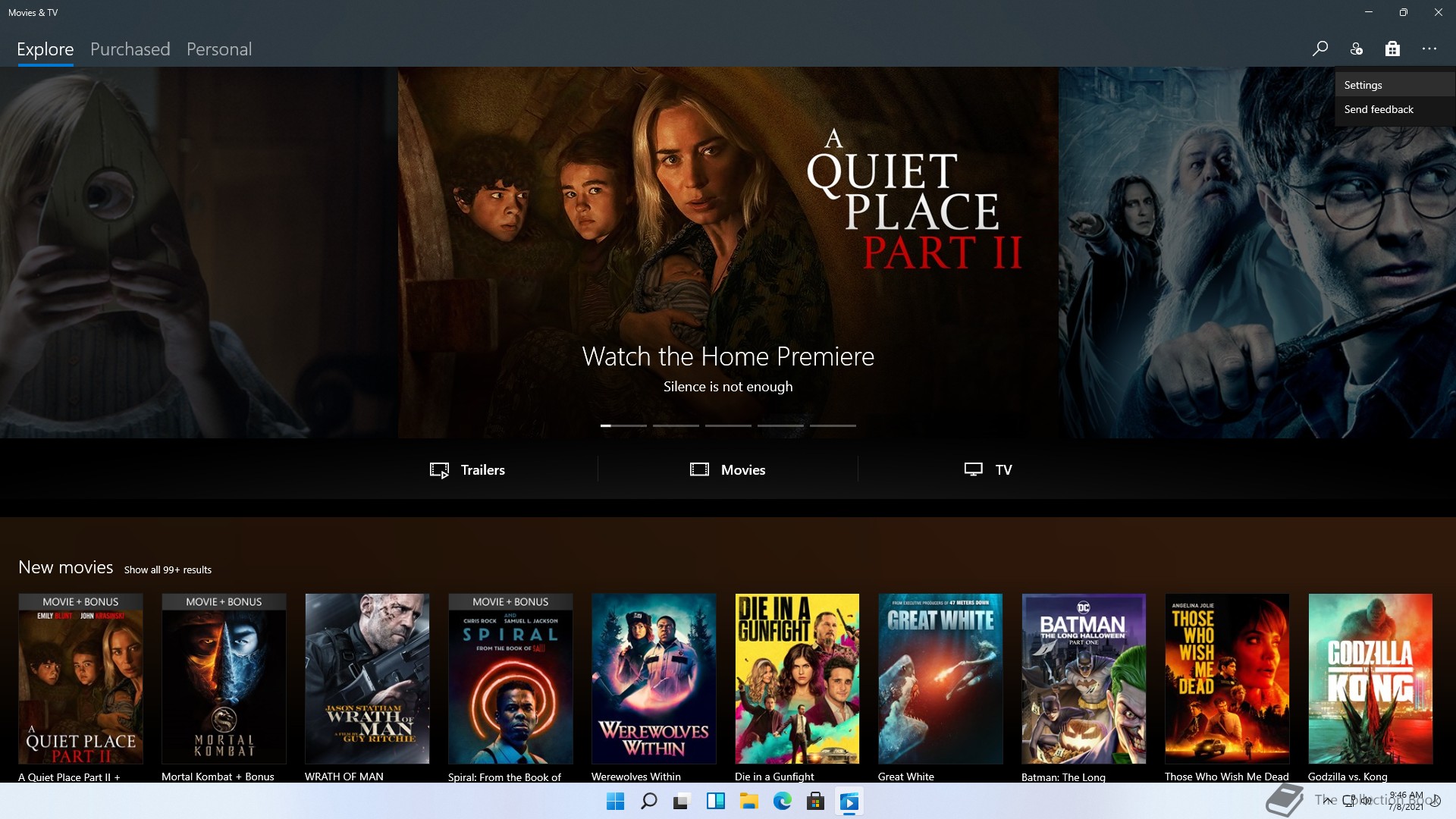The width and height of the screenshot is (1456, 819).
Task: Toggle the three-dot more options menu
Action: click(1429, 49)
